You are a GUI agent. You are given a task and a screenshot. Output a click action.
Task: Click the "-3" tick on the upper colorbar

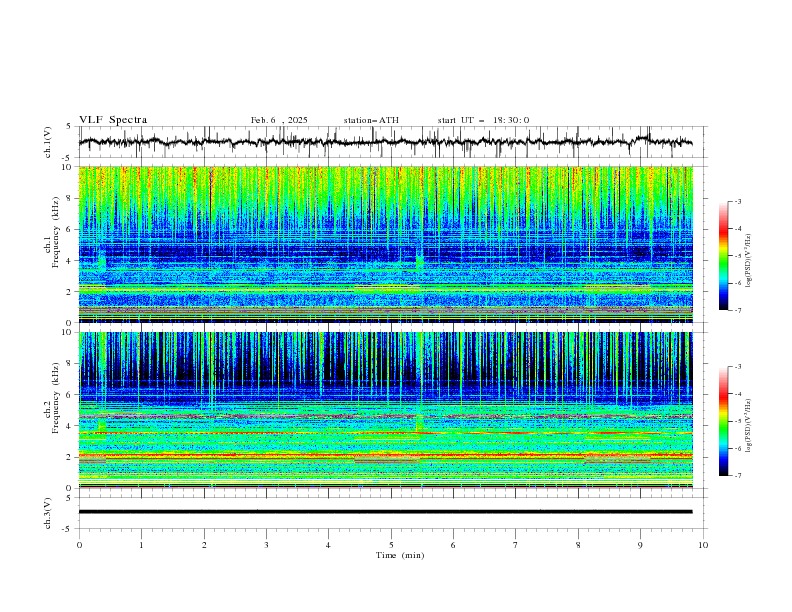point(737,201)
